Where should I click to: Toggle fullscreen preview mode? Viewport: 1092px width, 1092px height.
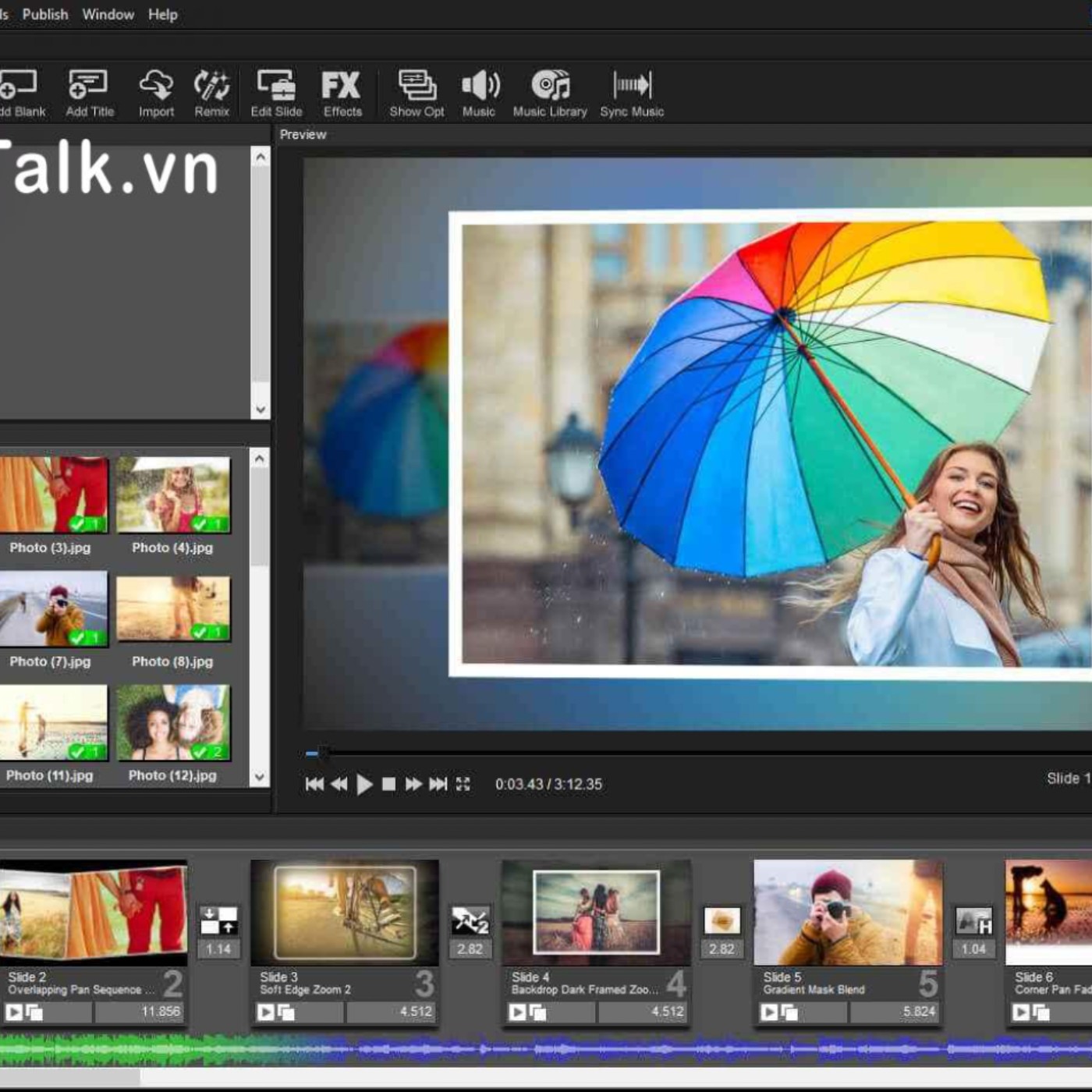coord(463,784)
